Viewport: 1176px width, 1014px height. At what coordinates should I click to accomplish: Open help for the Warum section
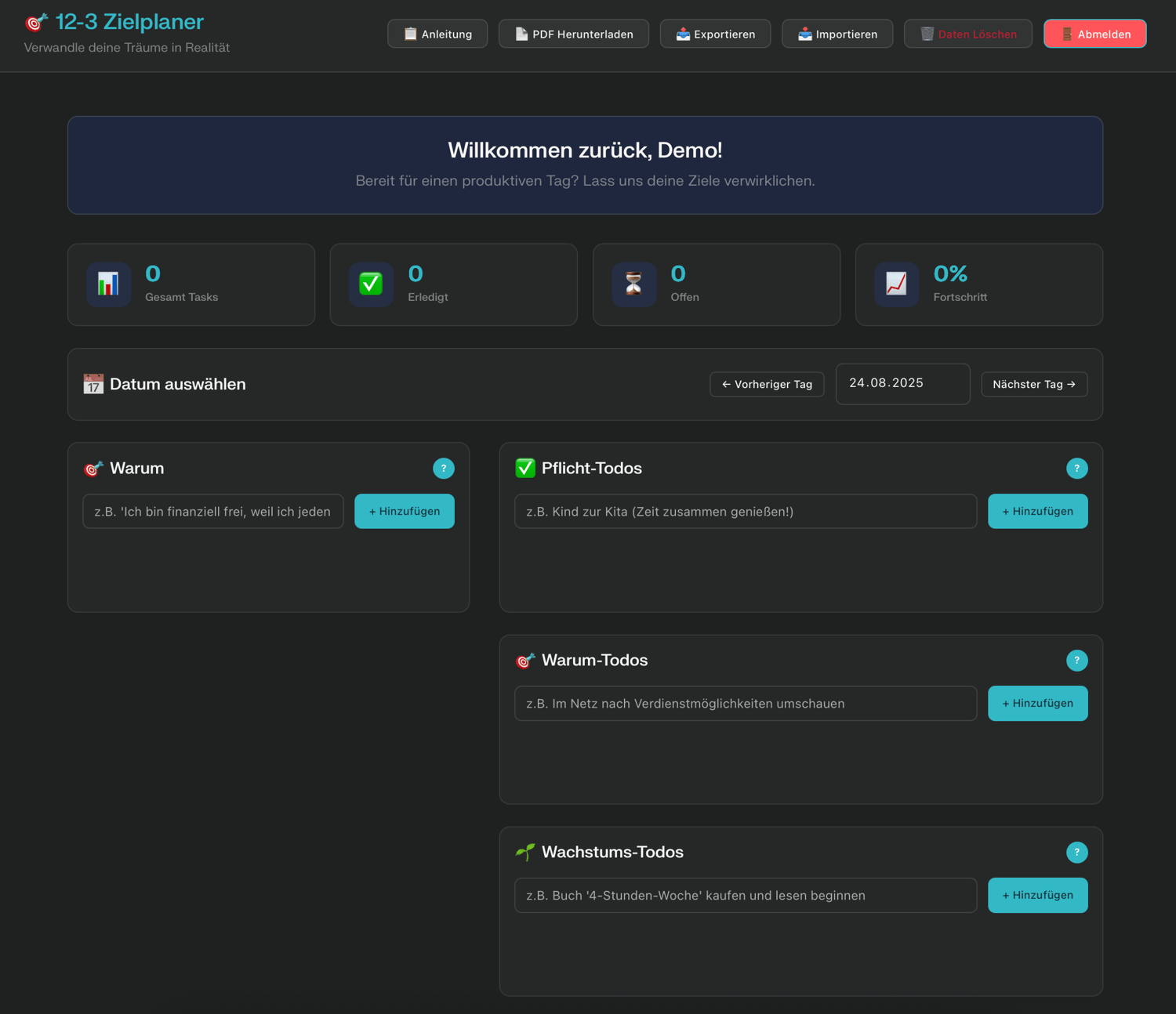(x=444, y=469)
